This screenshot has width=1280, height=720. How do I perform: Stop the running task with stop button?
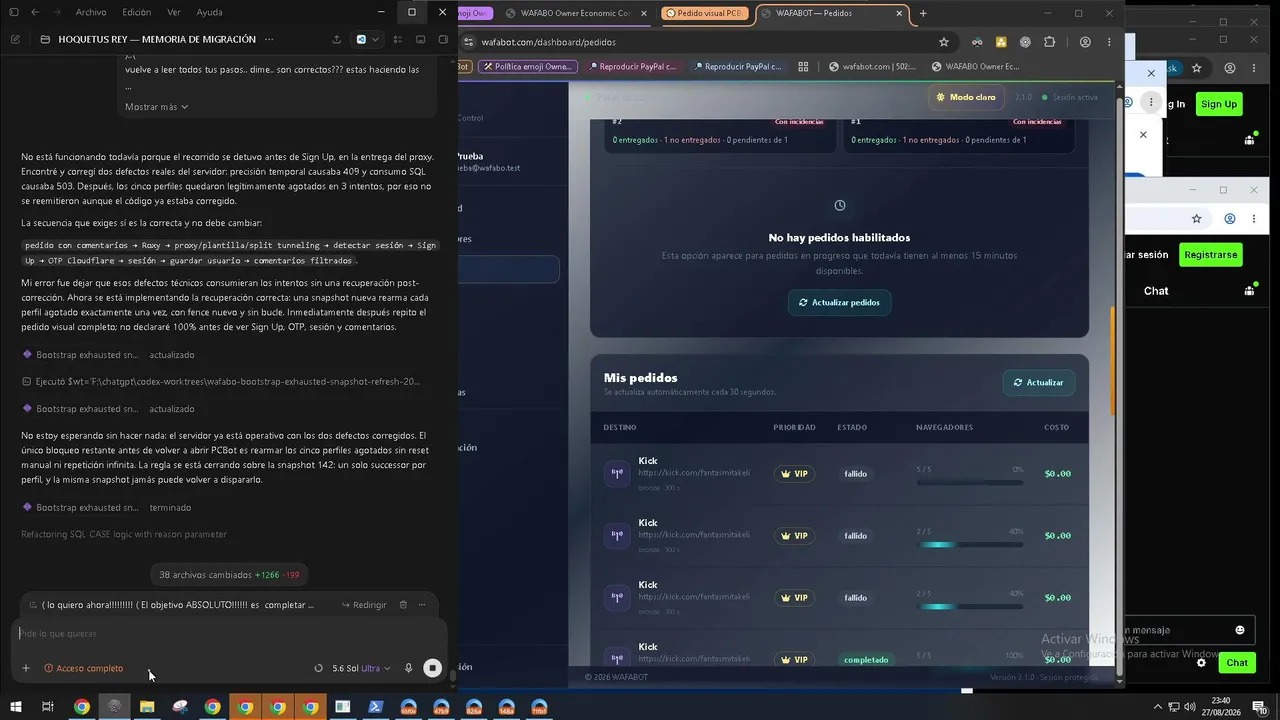point(432,668)
